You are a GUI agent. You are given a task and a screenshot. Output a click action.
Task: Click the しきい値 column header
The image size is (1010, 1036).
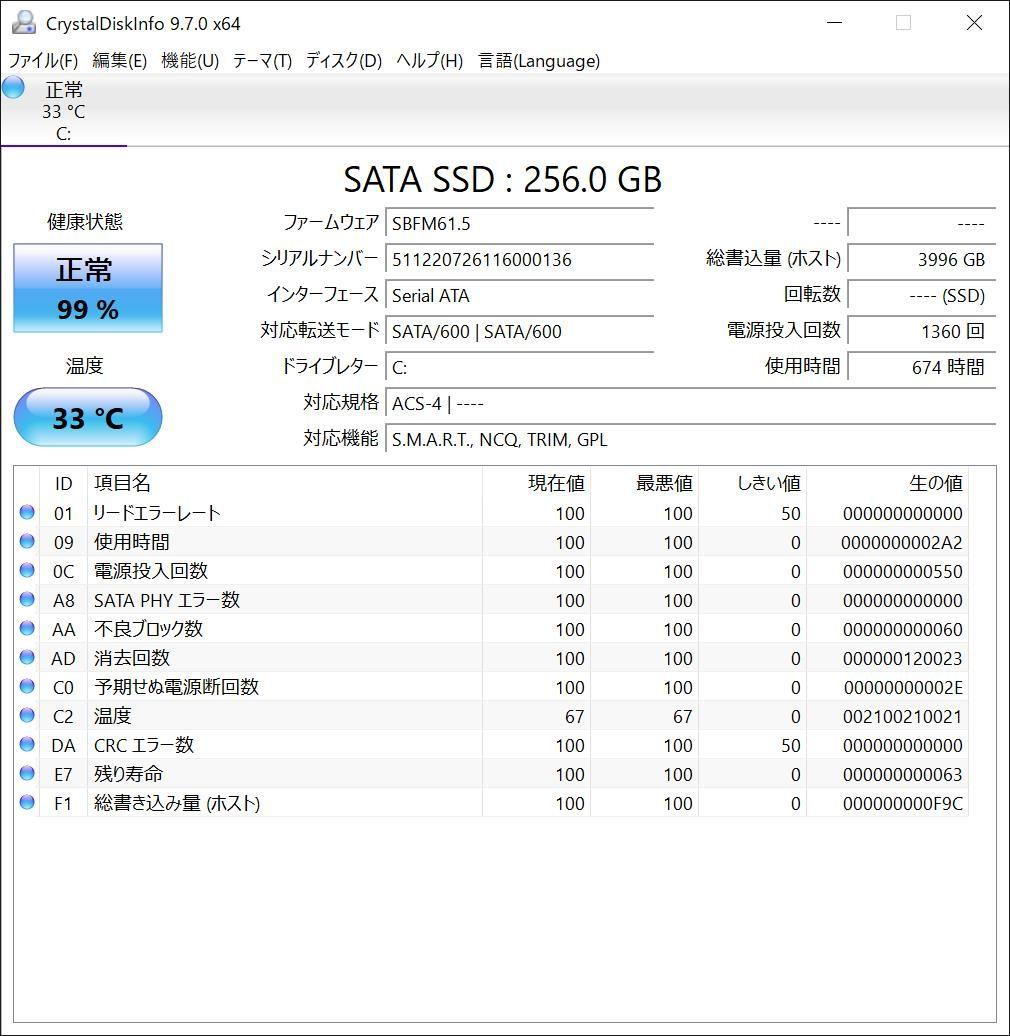(752, 484)
